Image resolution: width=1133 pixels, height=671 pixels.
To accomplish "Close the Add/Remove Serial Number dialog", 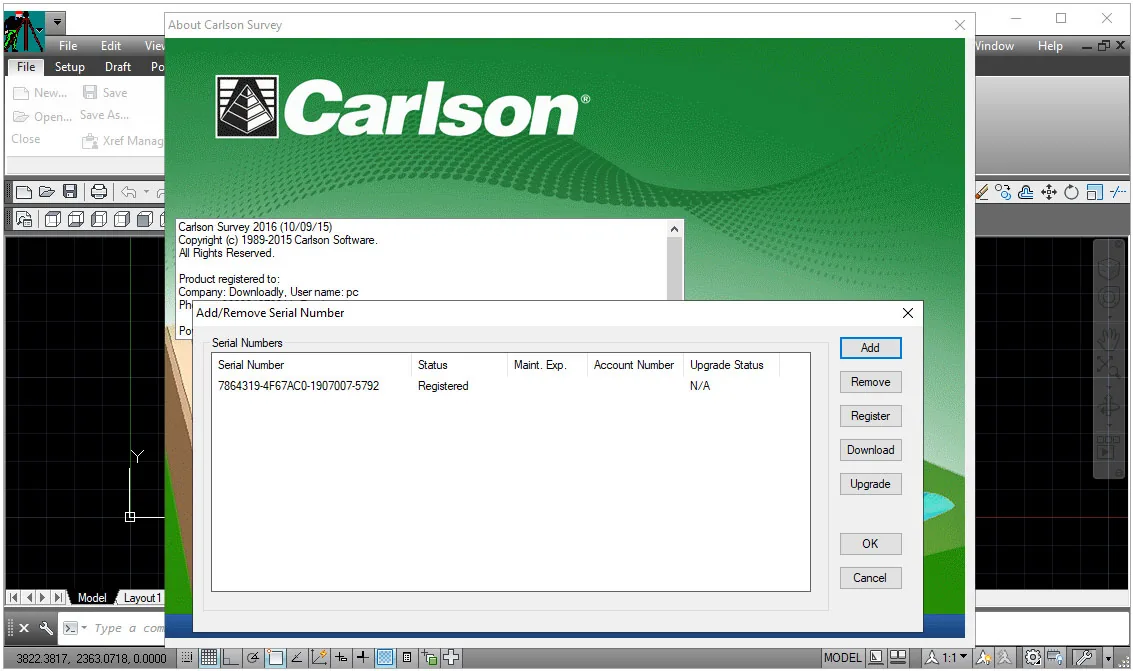I will coord(908,313).
